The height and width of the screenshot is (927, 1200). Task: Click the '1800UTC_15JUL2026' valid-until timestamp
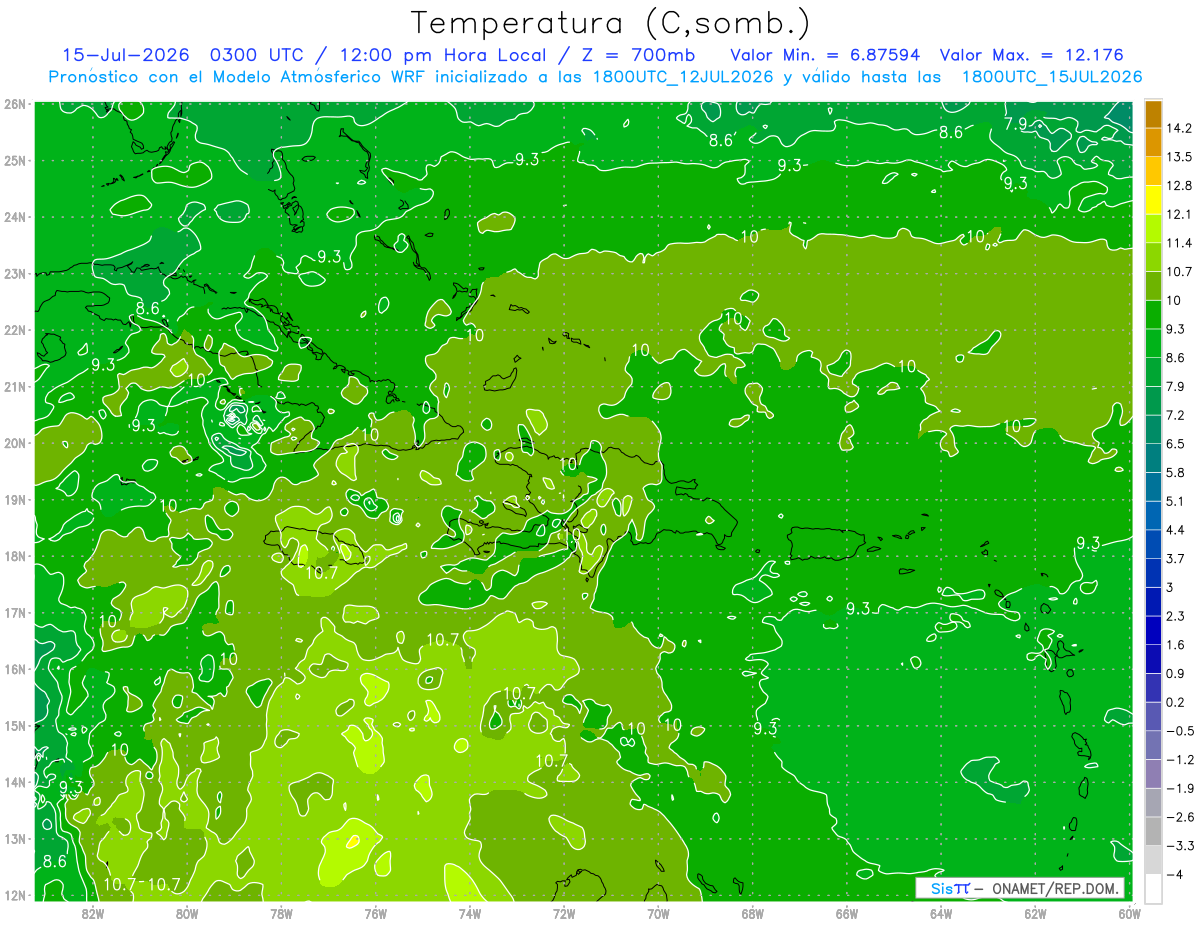click(1052, 77)
